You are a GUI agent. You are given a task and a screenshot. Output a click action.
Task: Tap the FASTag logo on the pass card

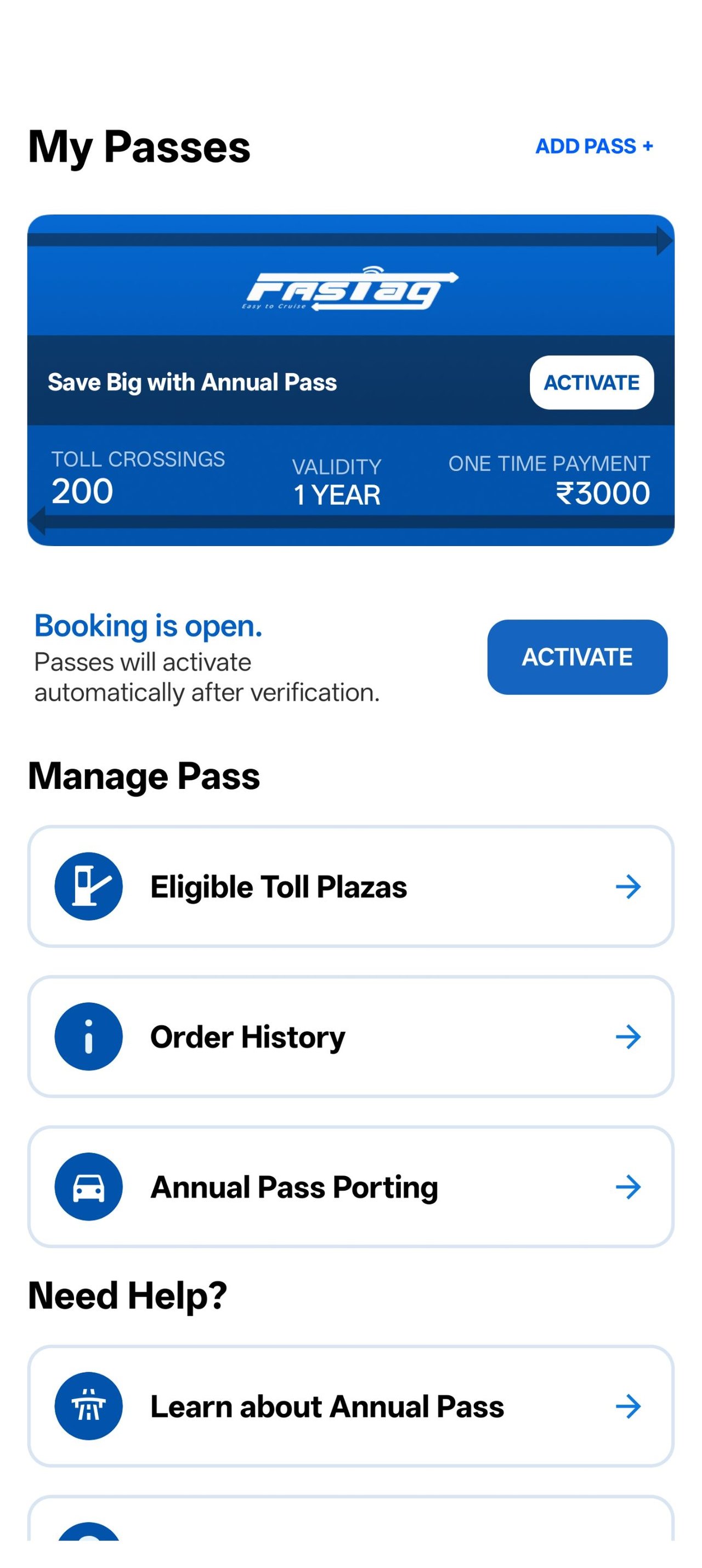349,288
